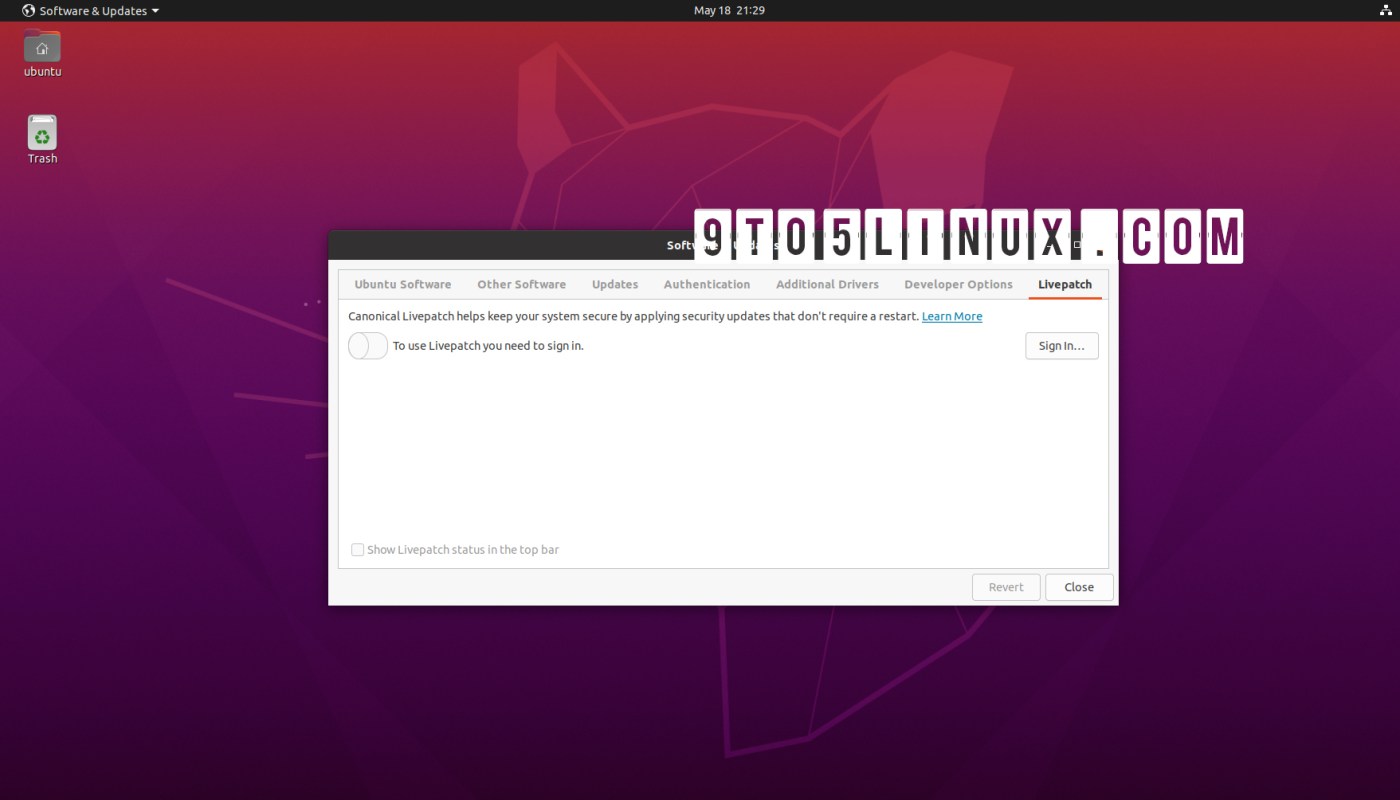The height and width of the screenshot is (800, 1400).
Task: Expand the chevron next to Software & Updates
Action: click(x=155, y=10)
